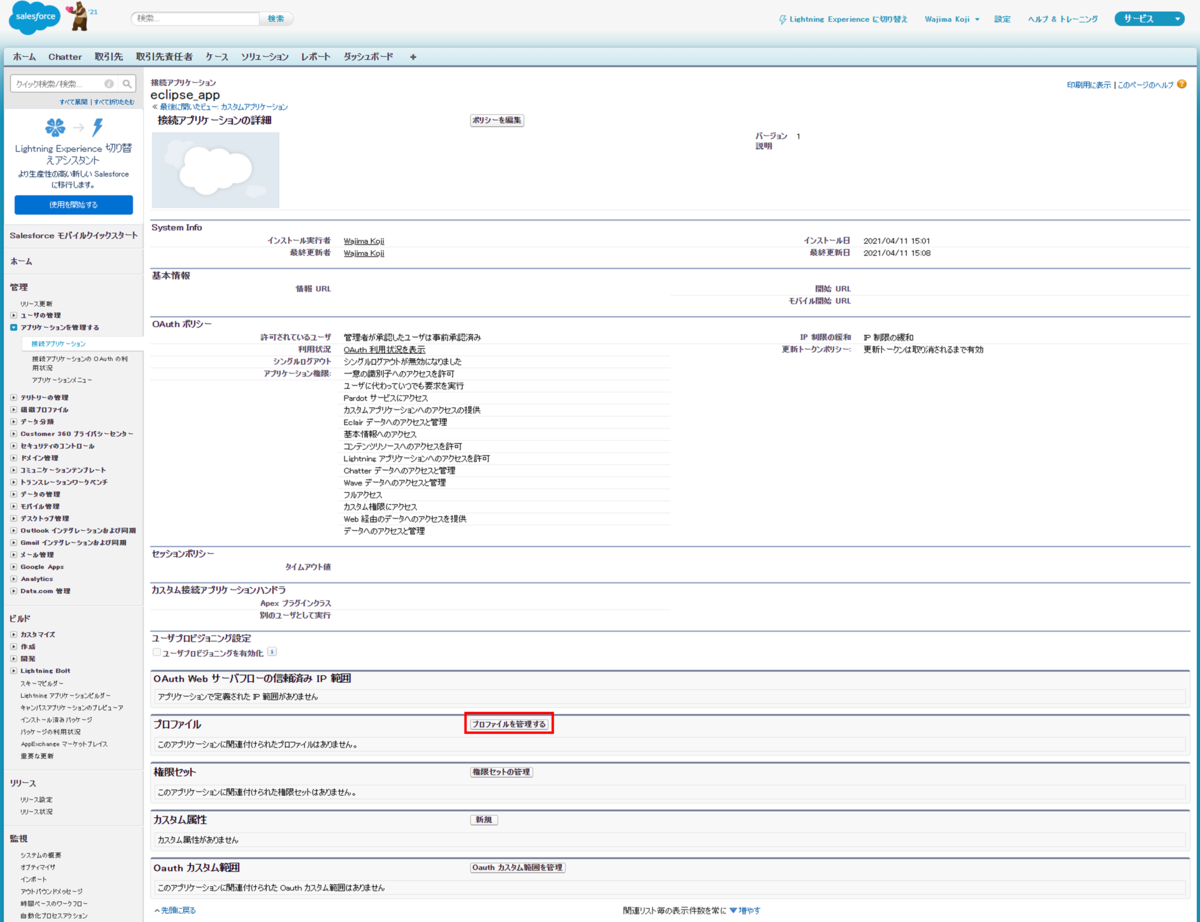Expand 開発 under ビルド
The width and height of the screenshot is (1200, 922).
tap(13, 658)
